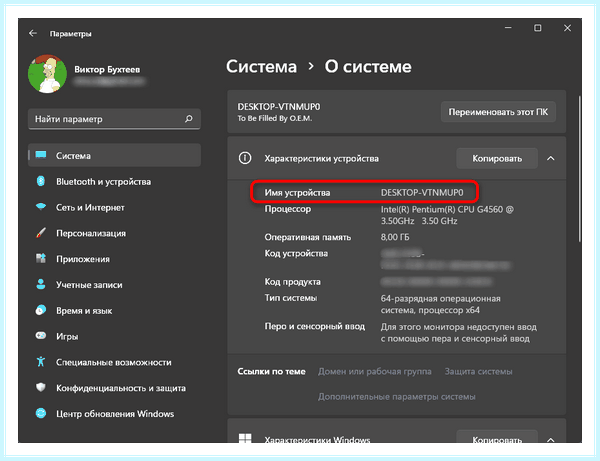Select the Время и язык clock icon
The width and height of the screenshot is (600, 461).
41,310
